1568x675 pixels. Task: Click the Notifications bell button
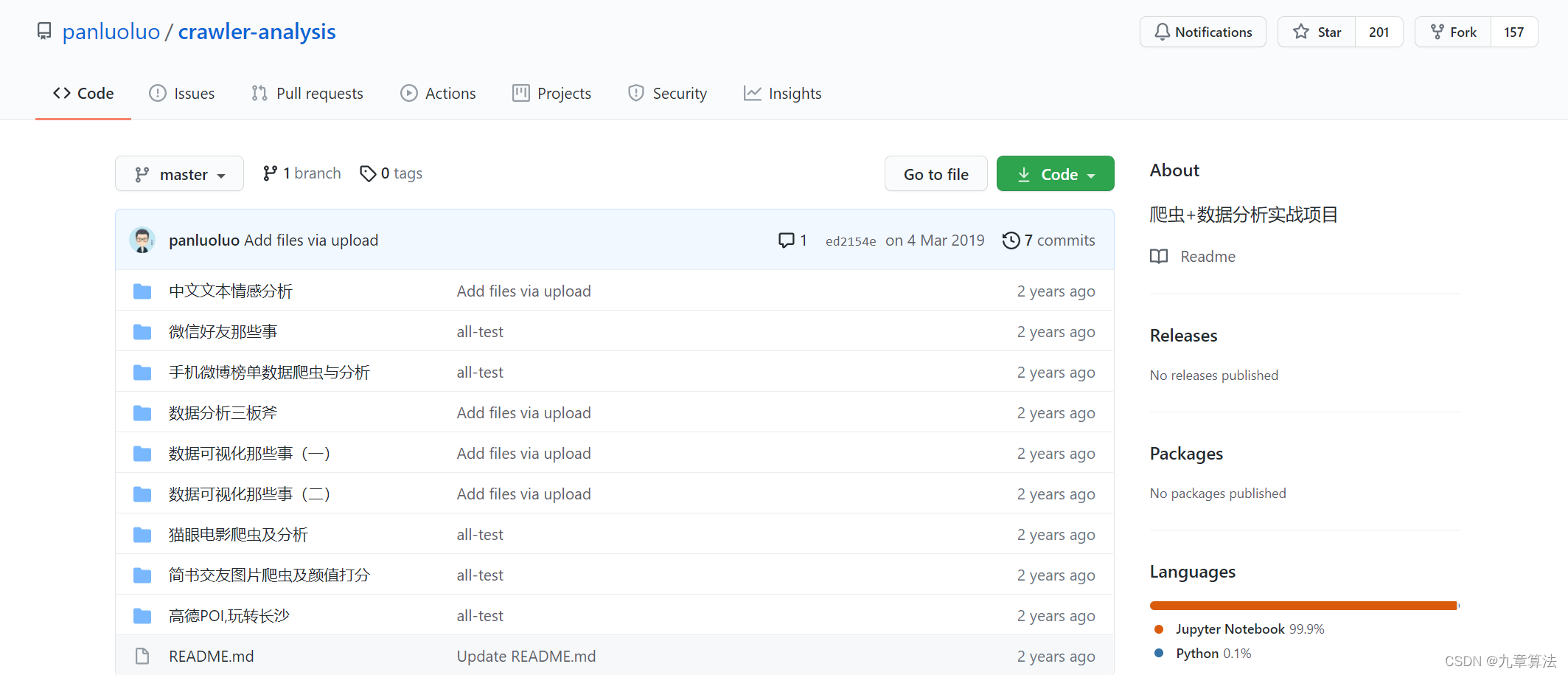(1203, 32)
